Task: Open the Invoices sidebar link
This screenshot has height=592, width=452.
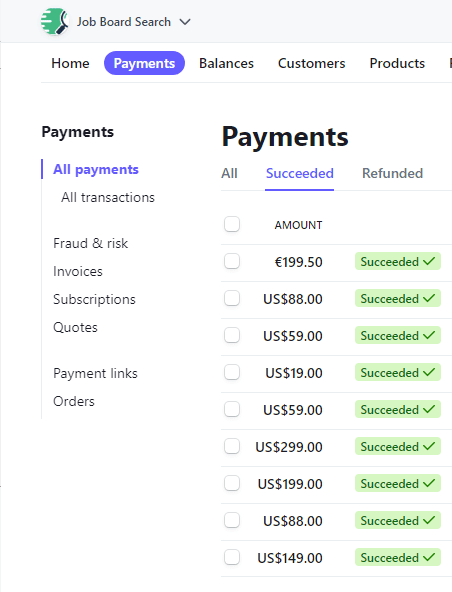Action: (x=78, y=271)
